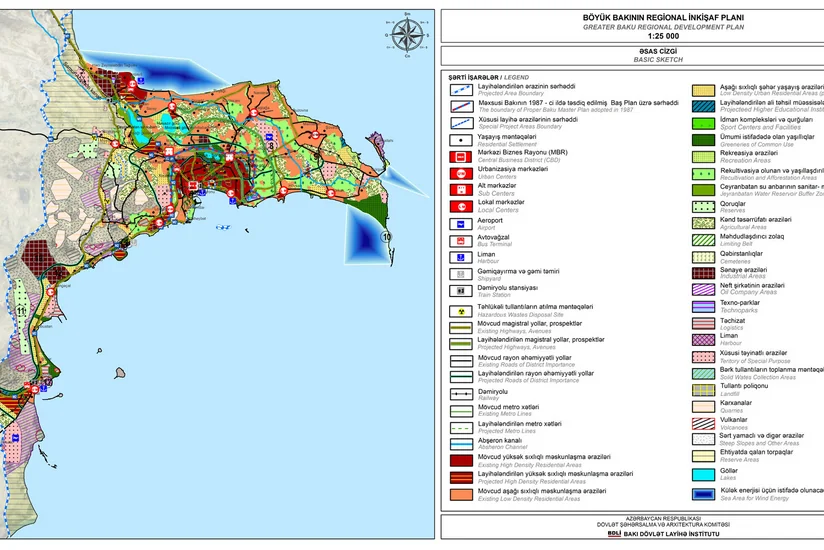Click the Landfill grid swatch

[703, 389]
